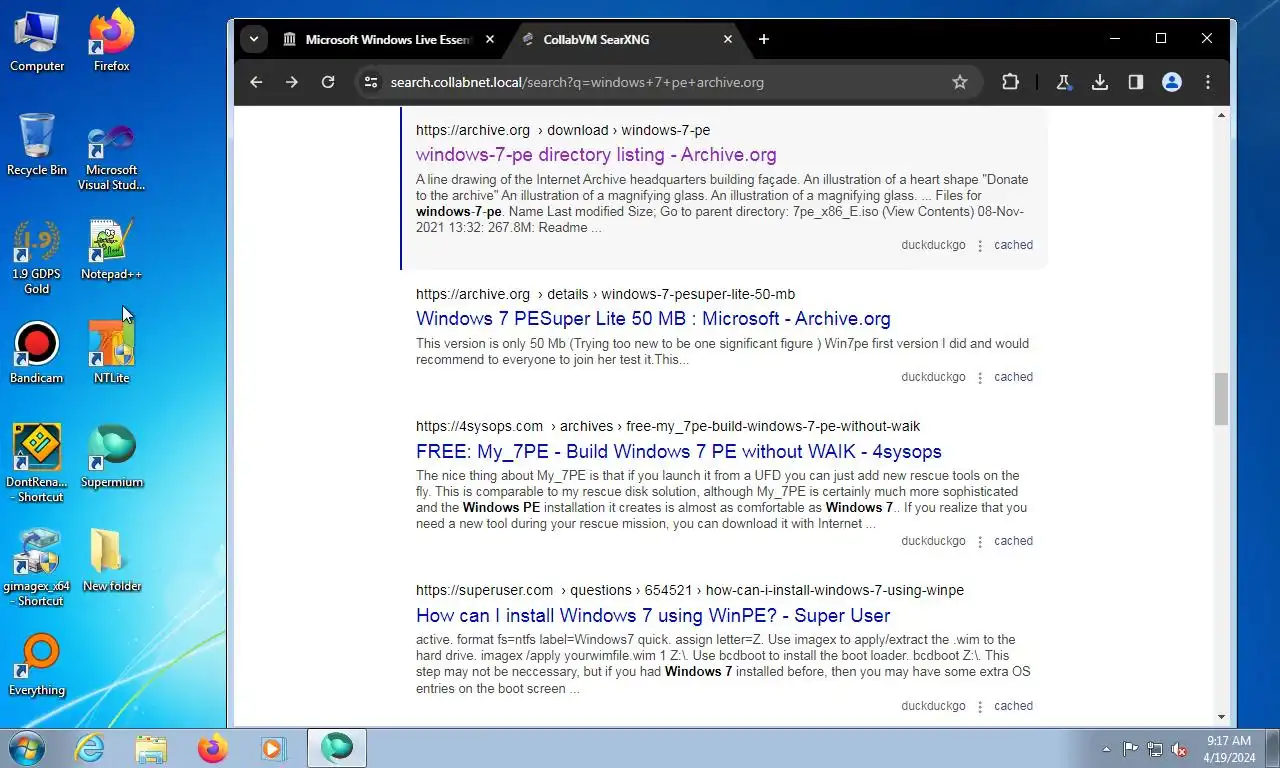This screenshot has height=768, width=1280.
Task: Click the scrollbar down arrow
Action: (x=1221, y=717)
